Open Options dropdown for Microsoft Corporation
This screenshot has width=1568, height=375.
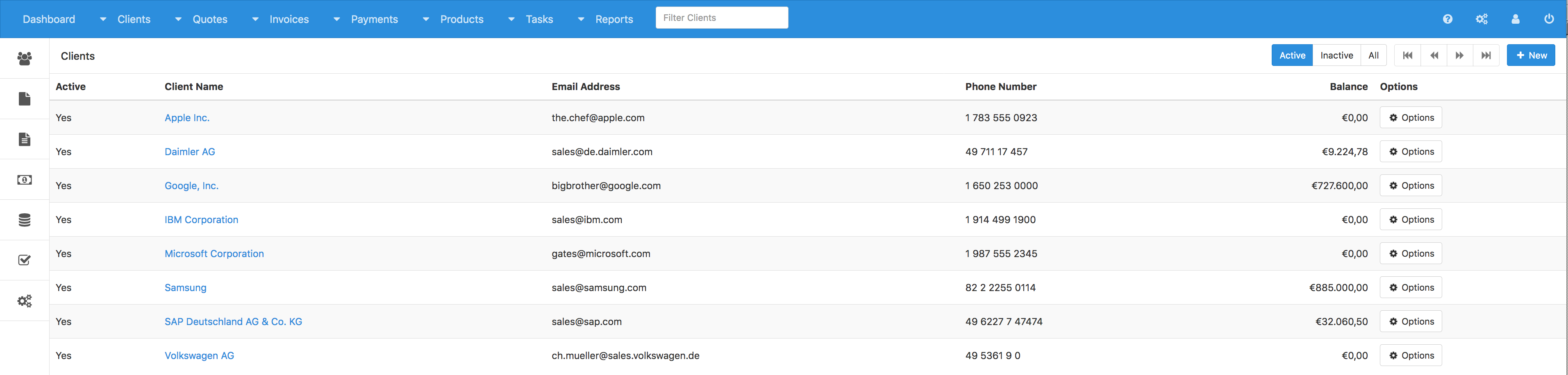point(1410,253)
